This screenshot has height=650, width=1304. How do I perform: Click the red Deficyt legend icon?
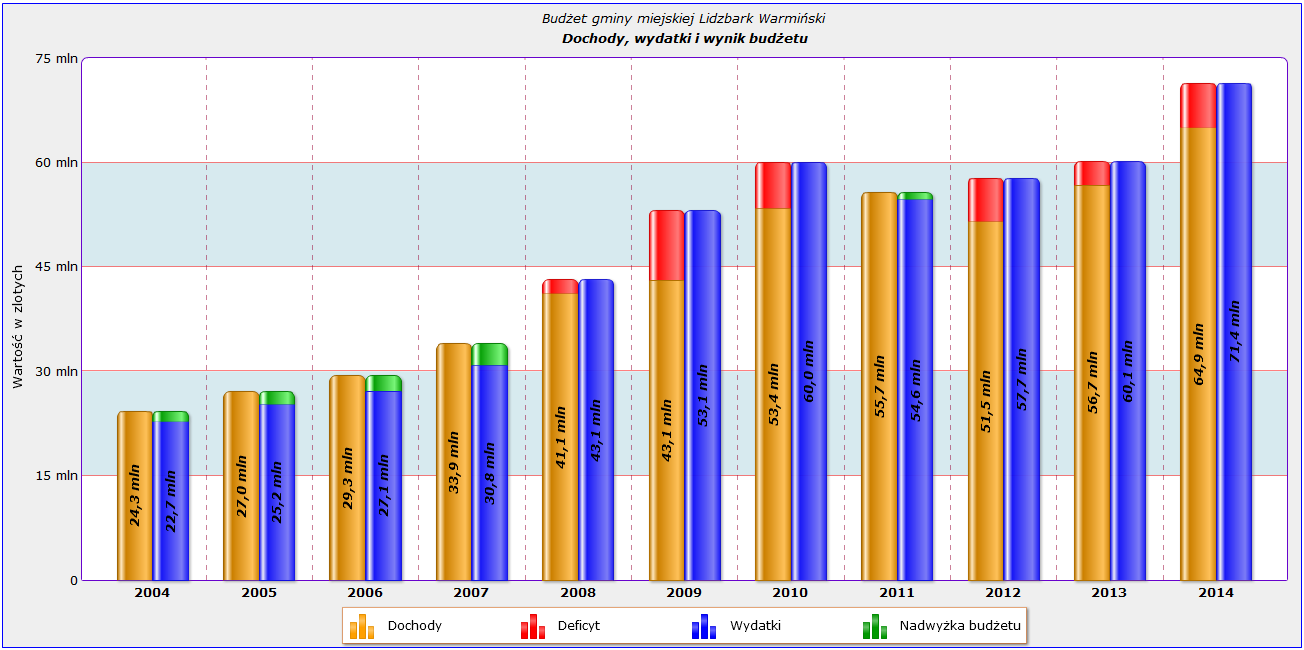(x=533, y=627)
